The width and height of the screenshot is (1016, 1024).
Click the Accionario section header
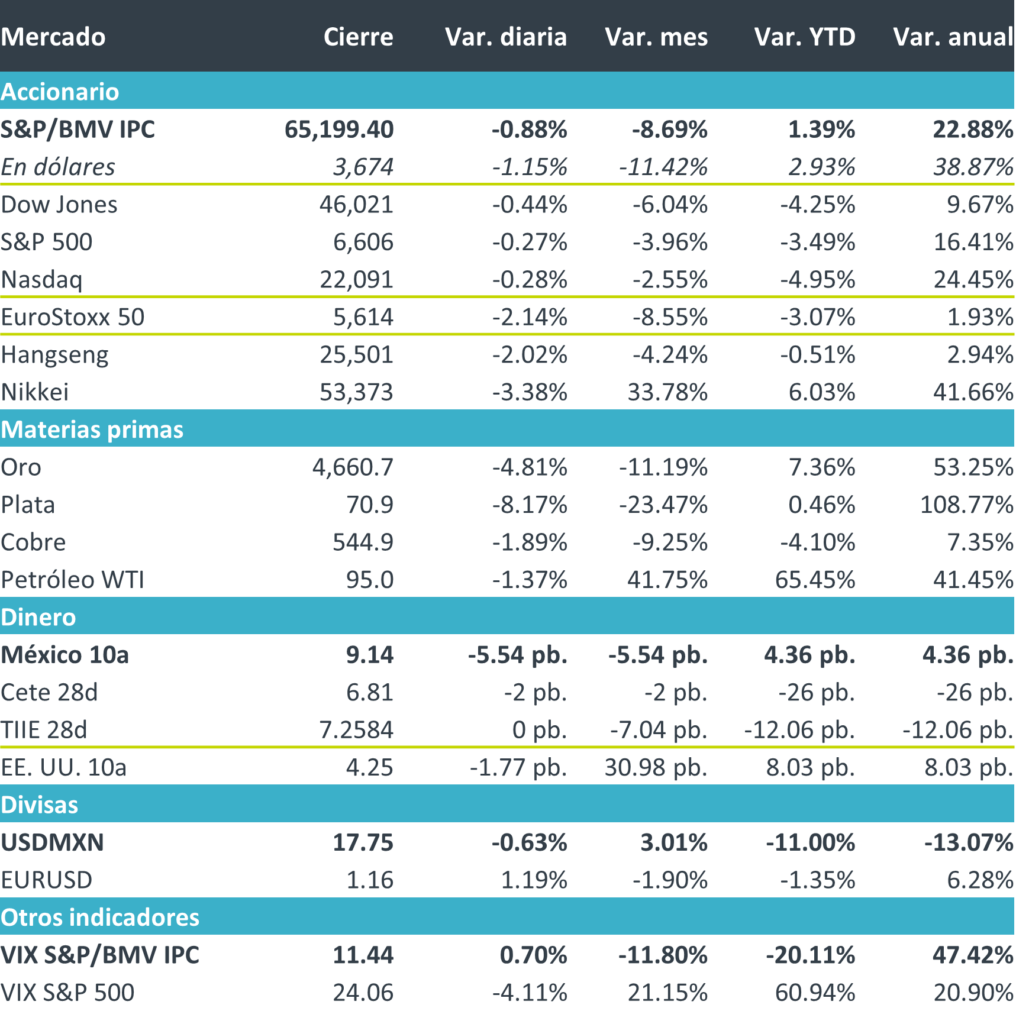coord(60,92)
